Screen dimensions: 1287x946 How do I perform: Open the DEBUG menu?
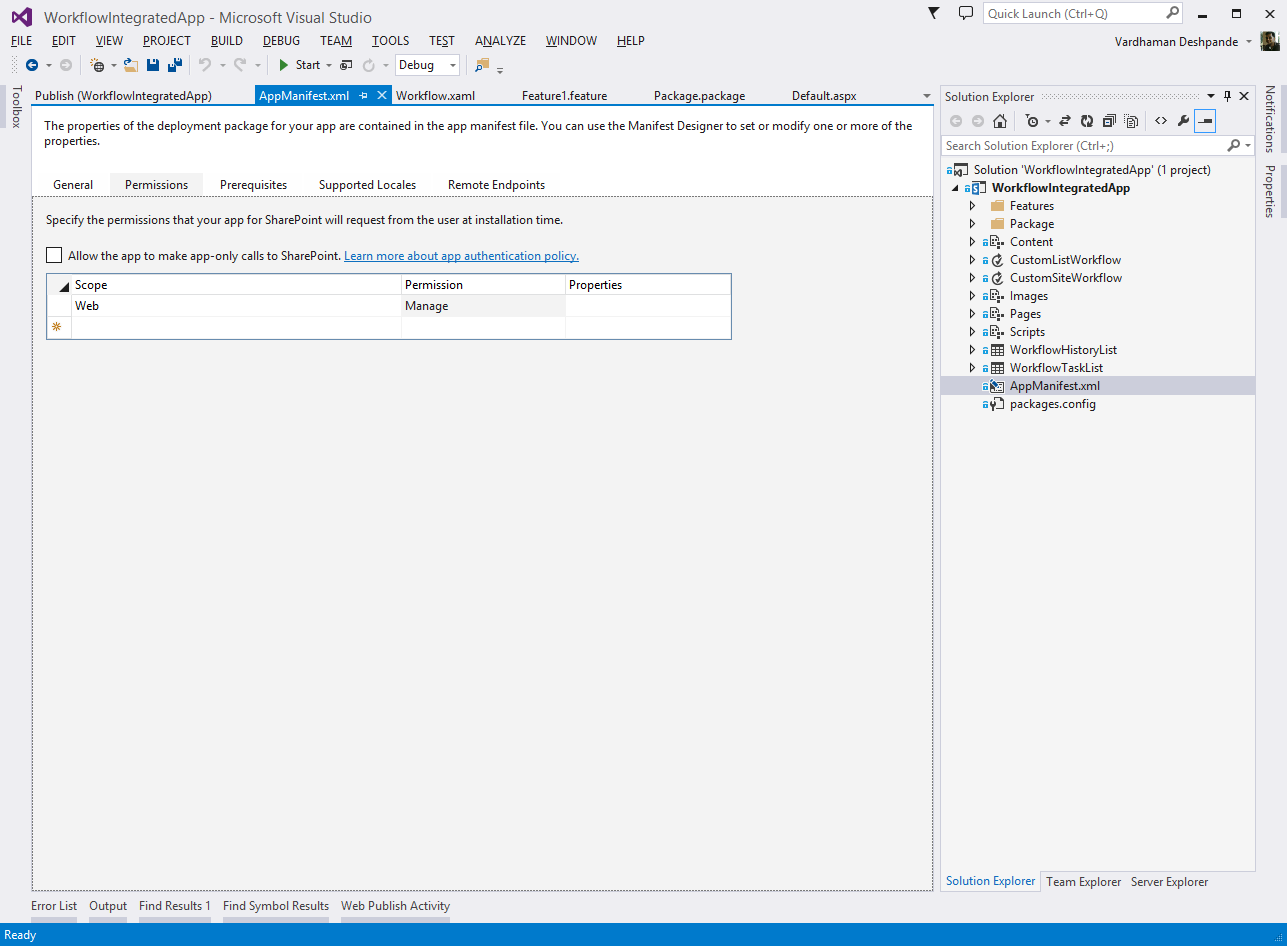coord(282,41)
